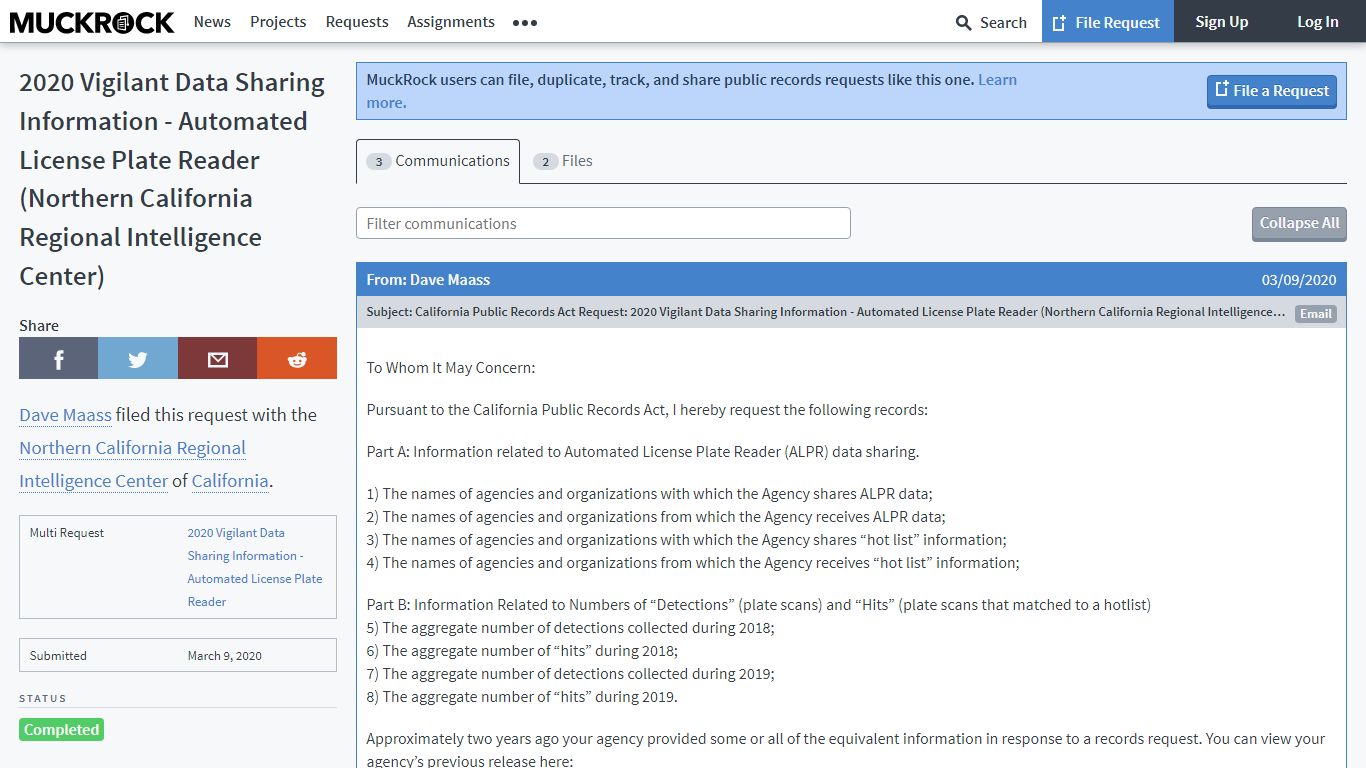Share request on Reddit
Viewport: 1366px width, 768px height.
(x=297, y=358)
